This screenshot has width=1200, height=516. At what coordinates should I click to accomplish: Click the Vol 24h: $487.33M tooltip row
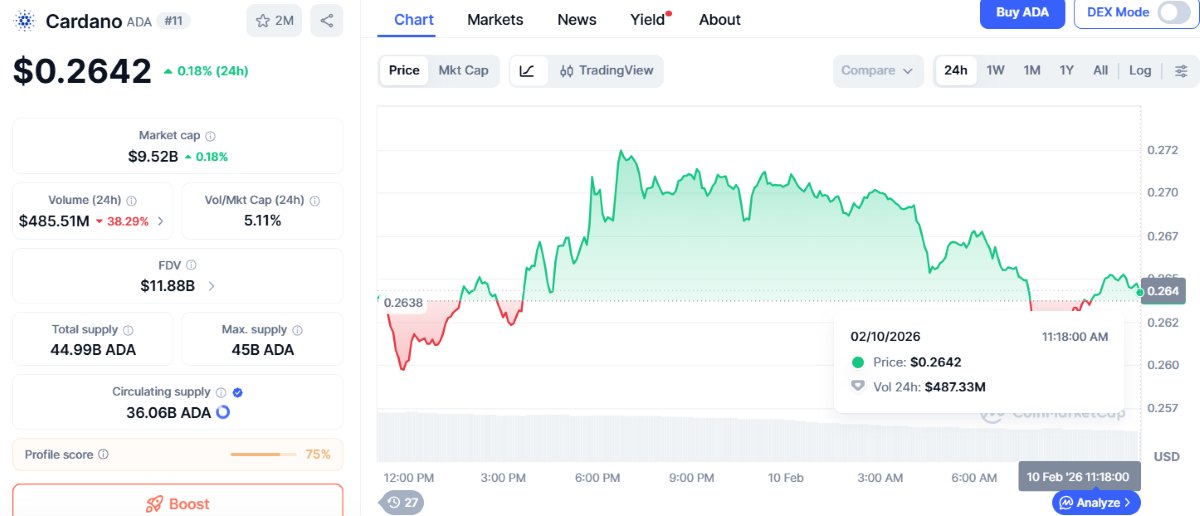coord(918,386)
